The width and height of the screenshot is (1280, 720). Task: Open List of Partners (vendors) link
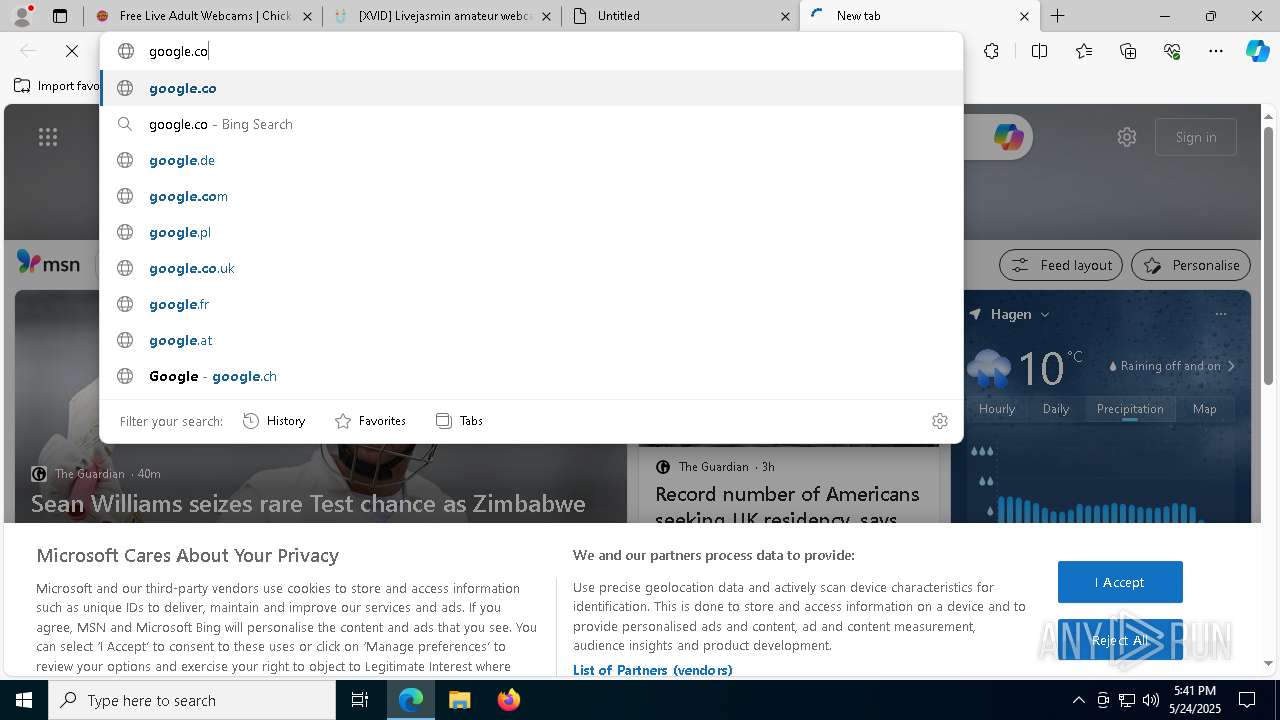coord(652,670)
